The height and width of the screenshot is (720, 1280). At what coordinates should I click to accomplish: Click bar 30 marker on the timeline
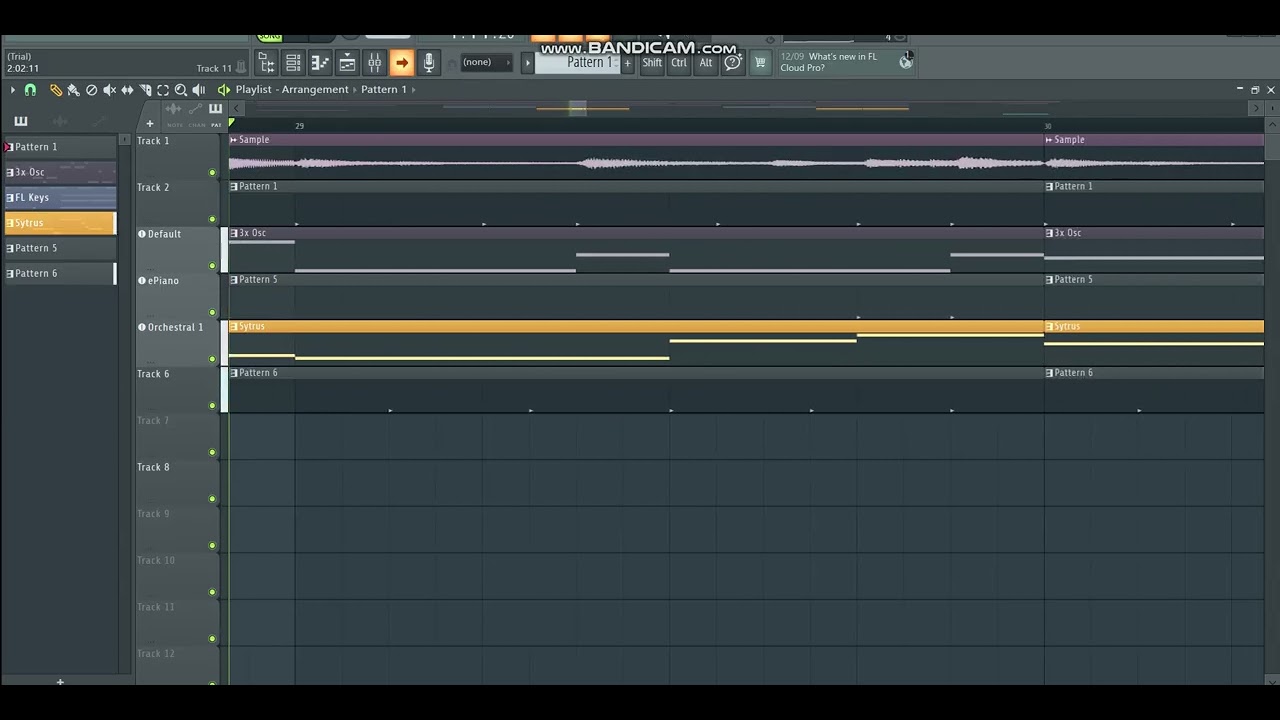[x=1048, y=126]
